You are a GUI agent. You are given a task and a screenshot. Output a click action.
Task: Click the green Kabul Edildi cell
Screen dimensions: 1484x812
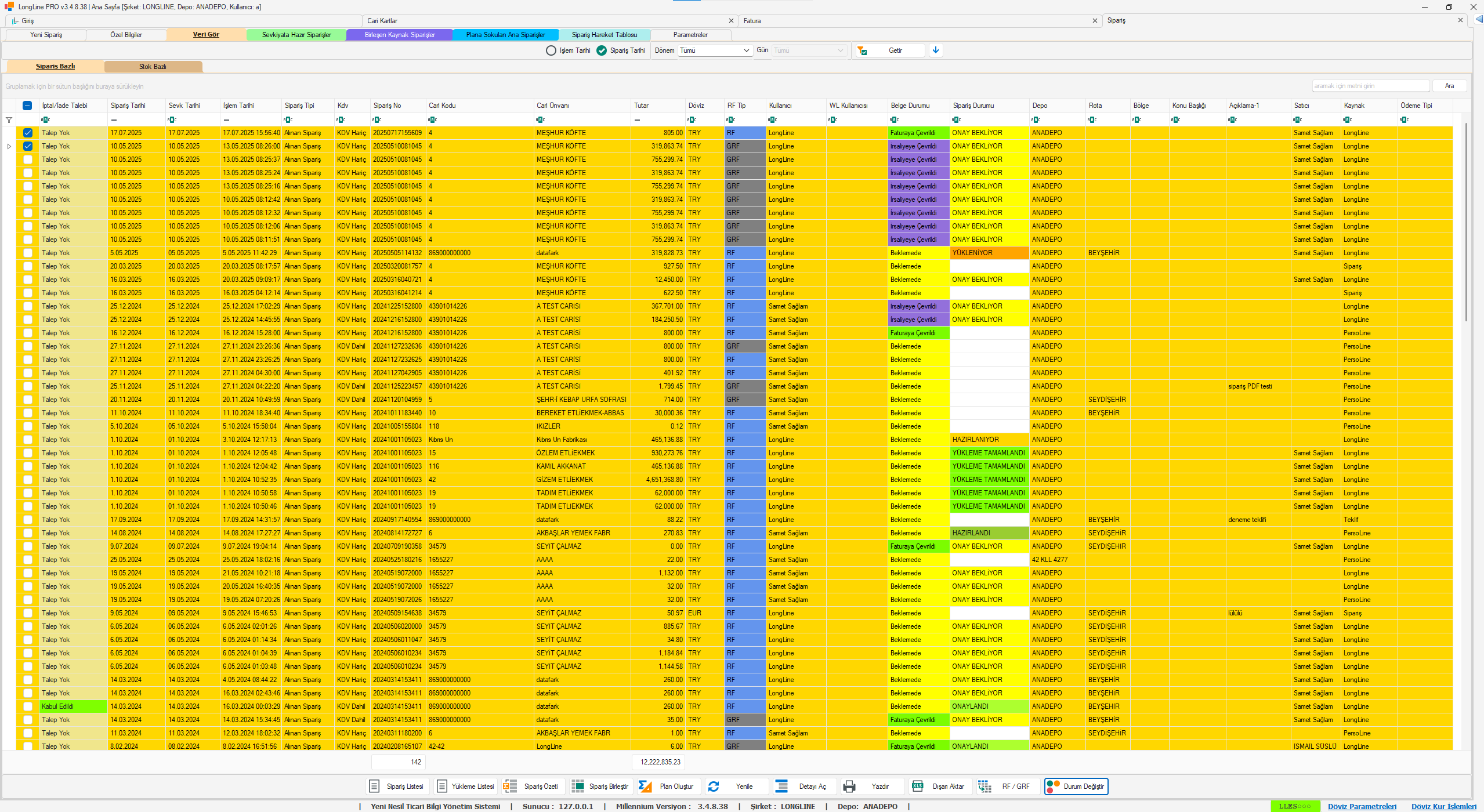(73, 706)
